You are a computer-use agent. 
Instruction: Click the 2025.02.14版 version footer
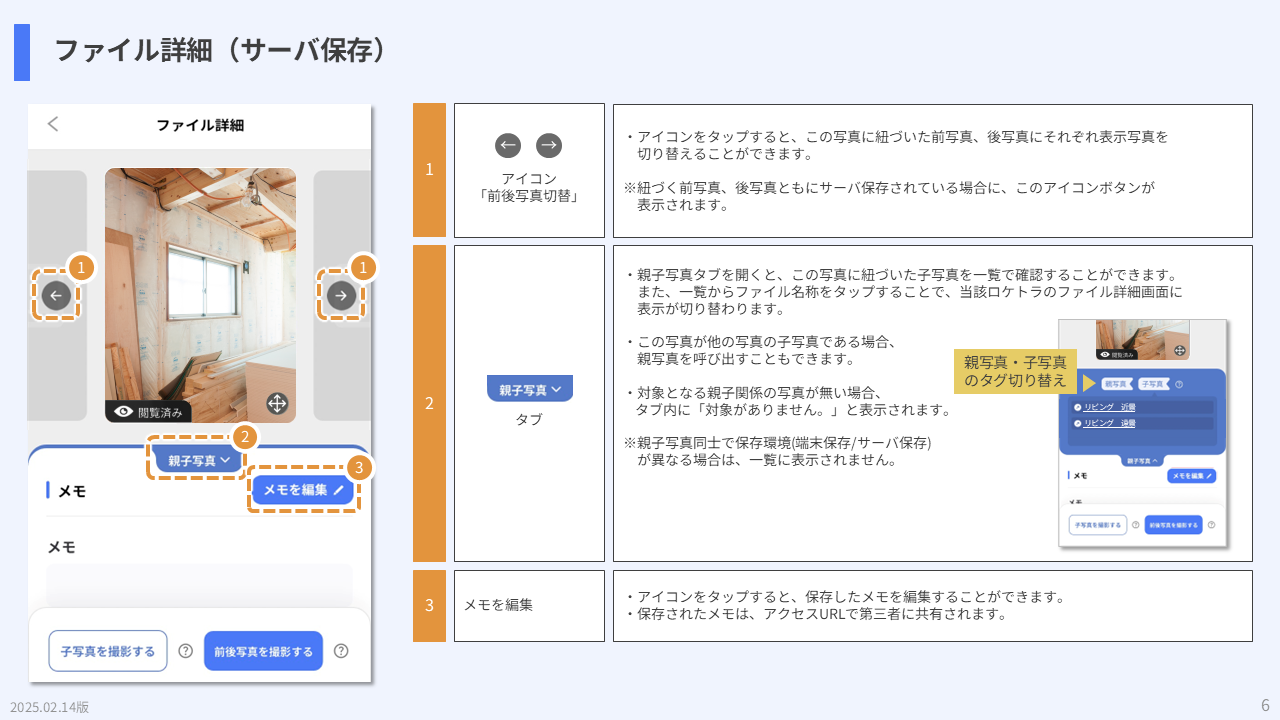(50, 707)
